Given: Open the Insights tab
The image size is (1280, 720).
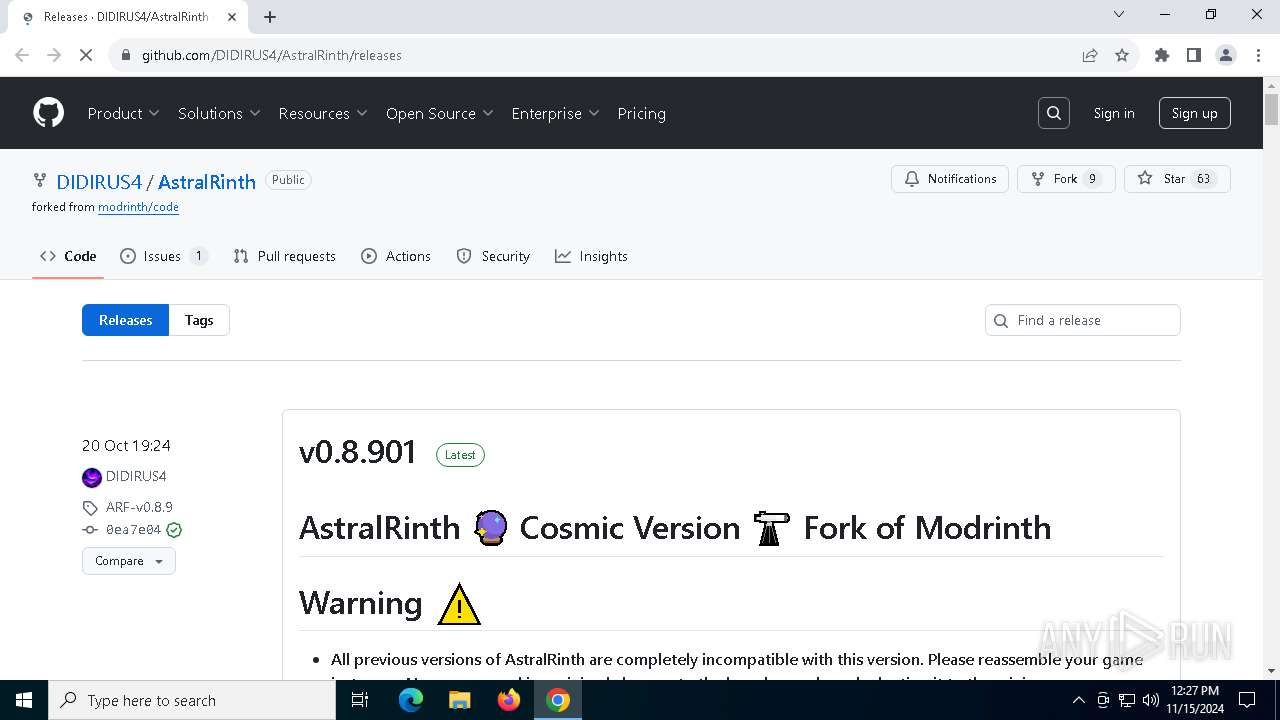Looking at the screenshot, I should tap(591, 256).
